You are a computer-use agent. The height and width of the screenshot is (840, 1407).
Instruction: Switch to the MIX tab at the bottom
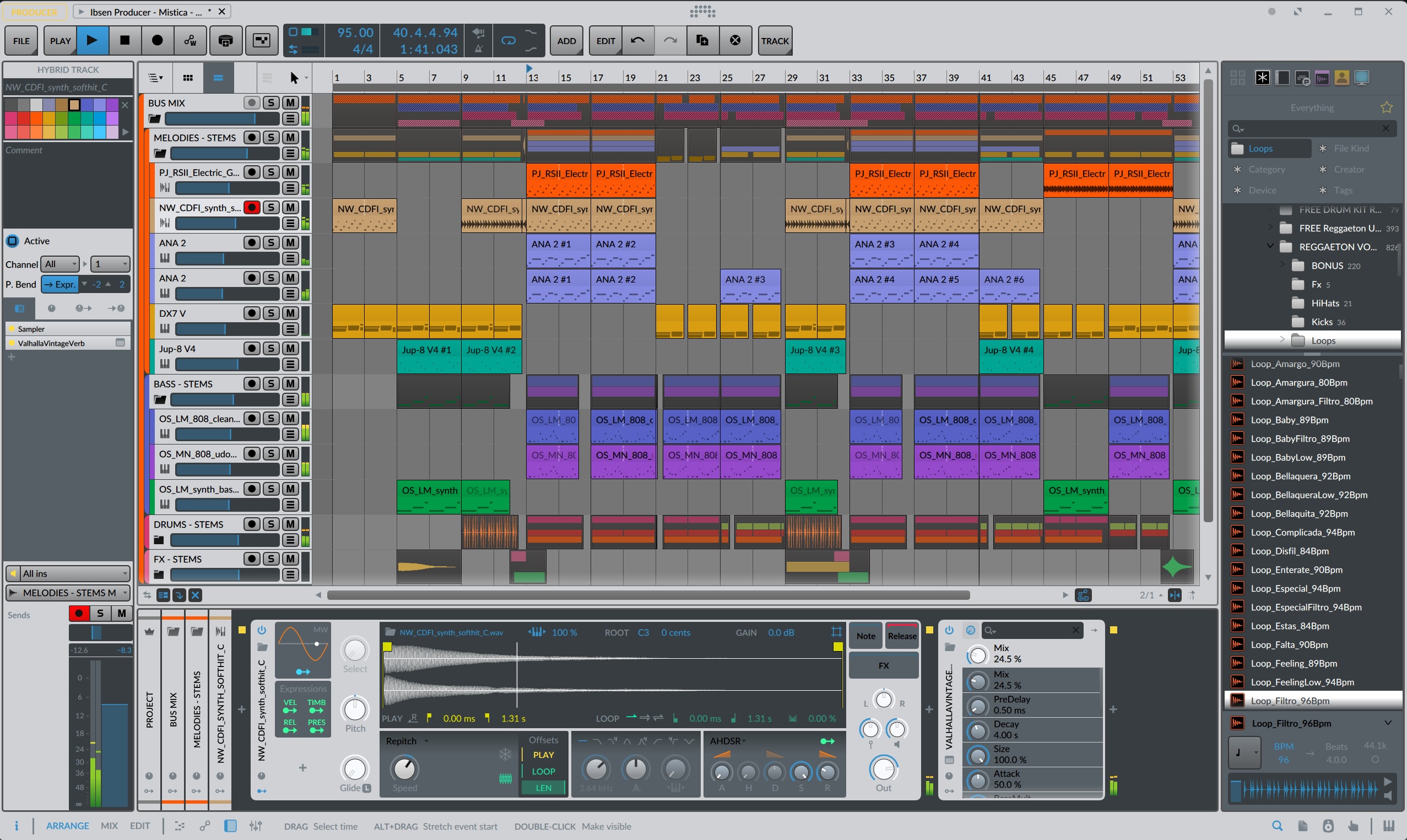pos(109,826)
